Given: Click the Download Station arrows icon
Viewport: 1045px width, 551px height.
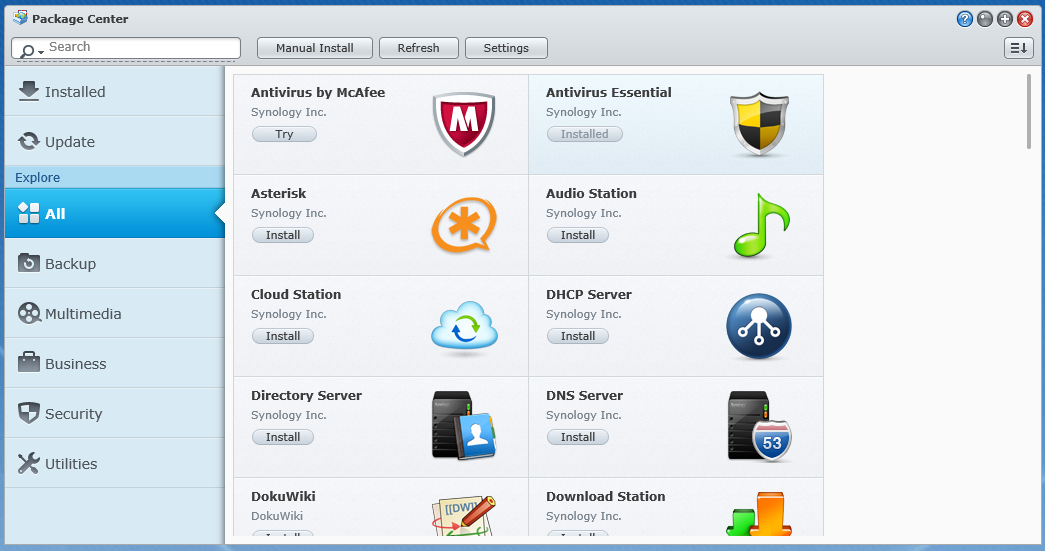Looking at the screenshot, I should 759,514.
